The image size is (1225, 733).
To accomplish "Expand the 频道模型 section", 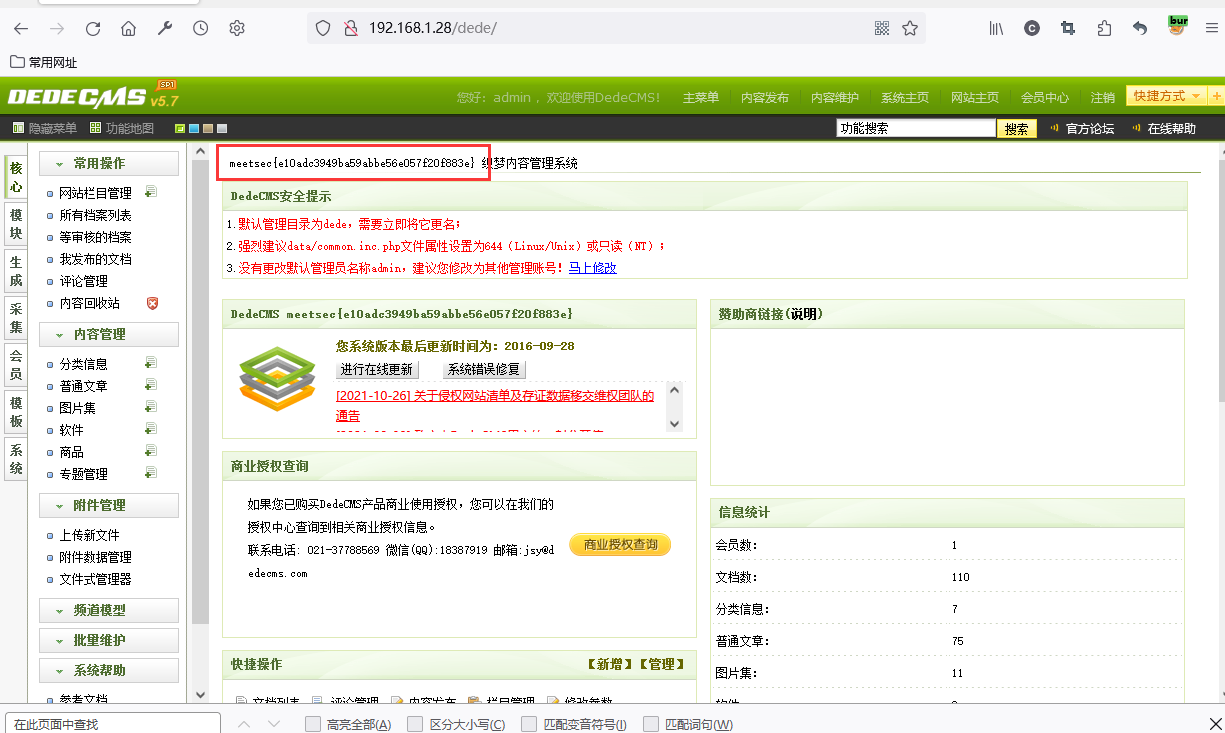I will coord(109,610).
